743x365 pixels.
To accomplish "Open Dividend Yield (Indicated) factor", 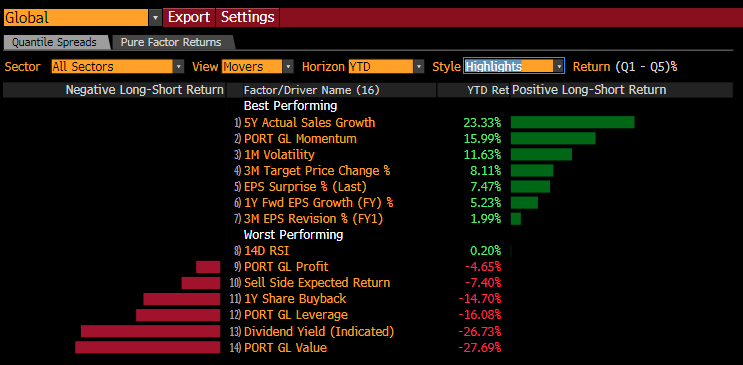I will point(319,331).
